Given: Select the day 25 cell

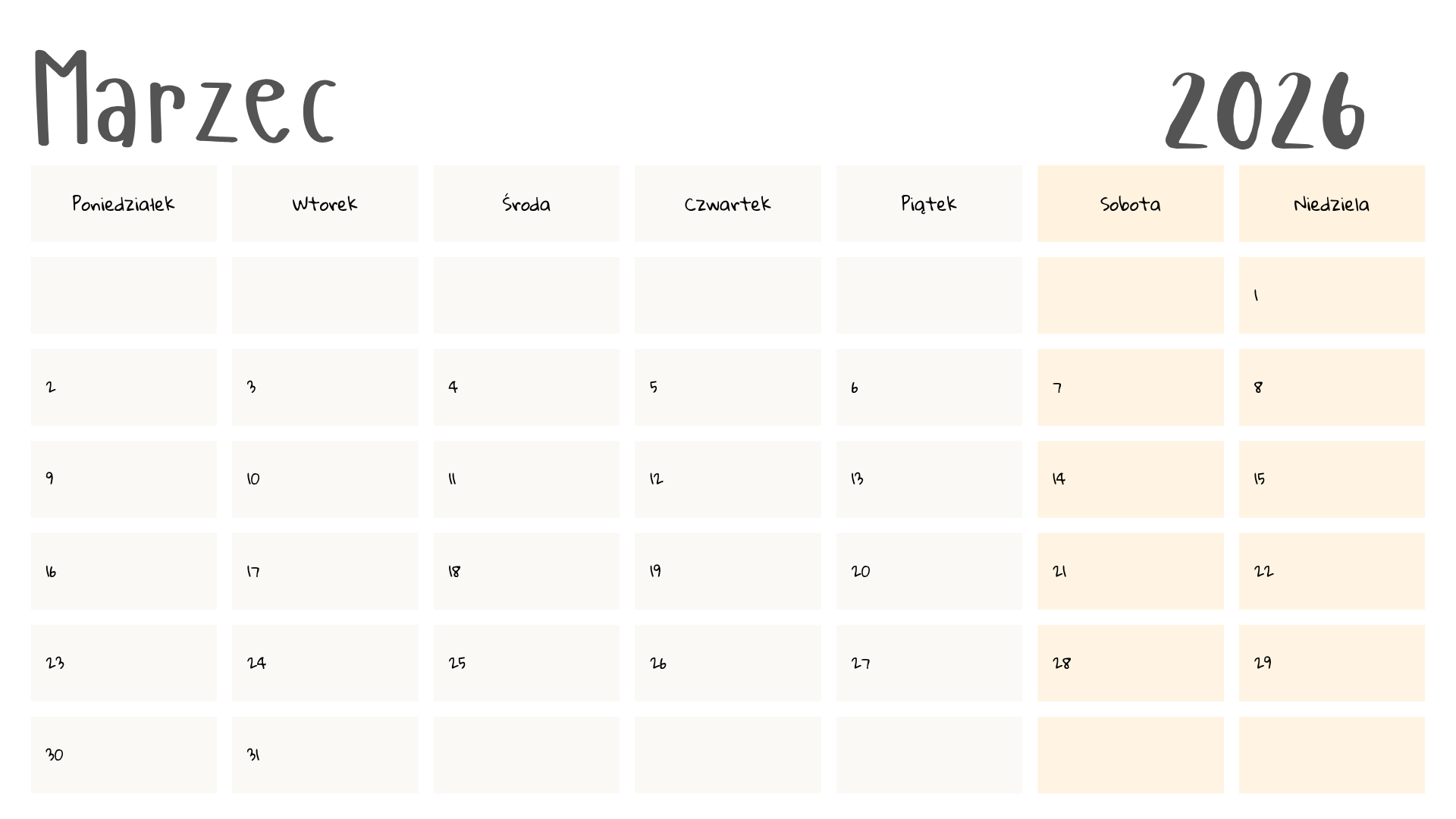Looking at the screenshot, I should 526,664.
